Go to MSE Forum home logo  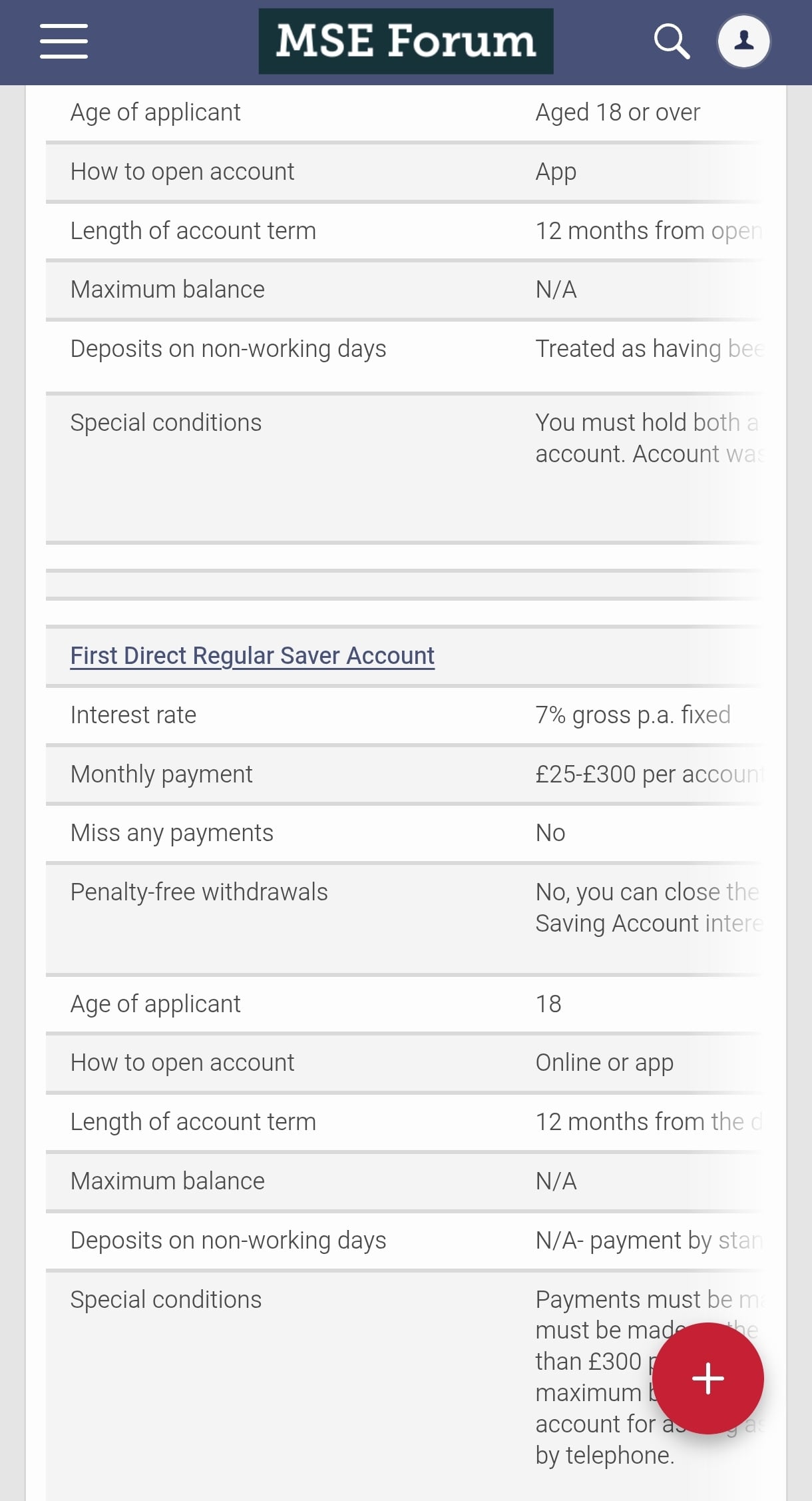click(405, 41)
